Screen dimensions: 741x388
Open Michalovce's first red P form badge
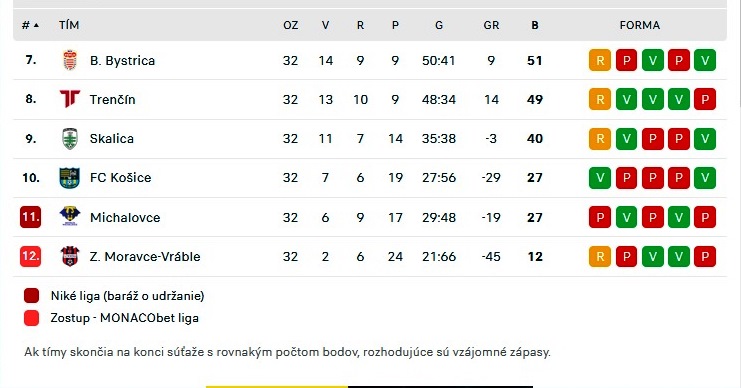click(600, 217)
